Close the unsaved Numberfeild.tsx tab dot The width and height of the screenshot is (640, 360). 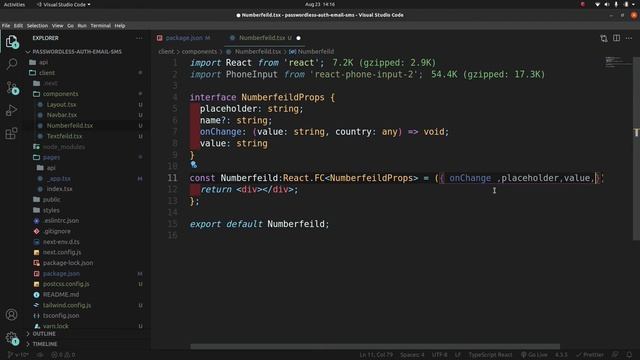pos(298,38)
